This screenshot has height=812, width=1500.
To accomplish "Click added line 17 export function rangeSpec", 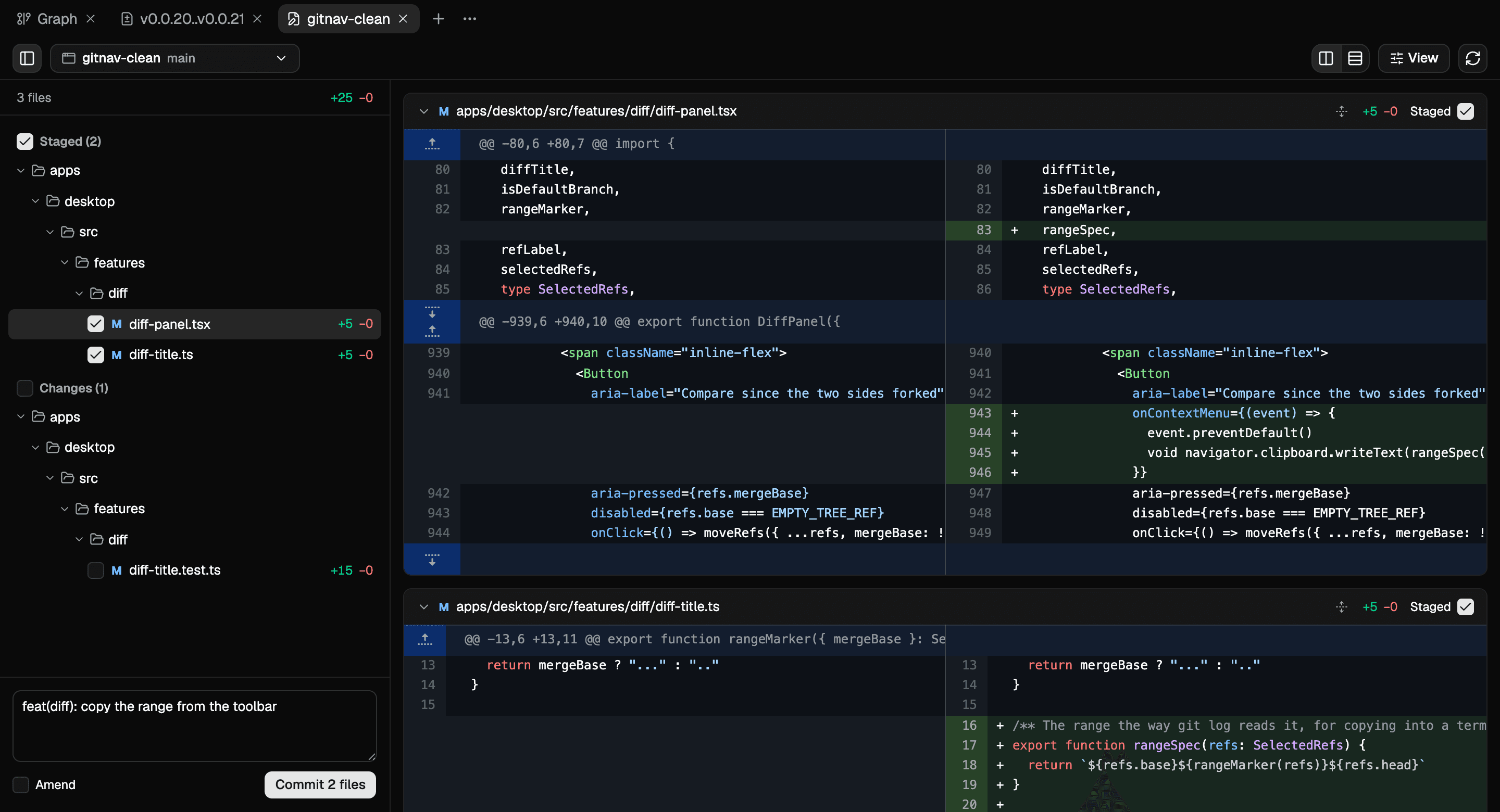I will (x=1216, y=746).
